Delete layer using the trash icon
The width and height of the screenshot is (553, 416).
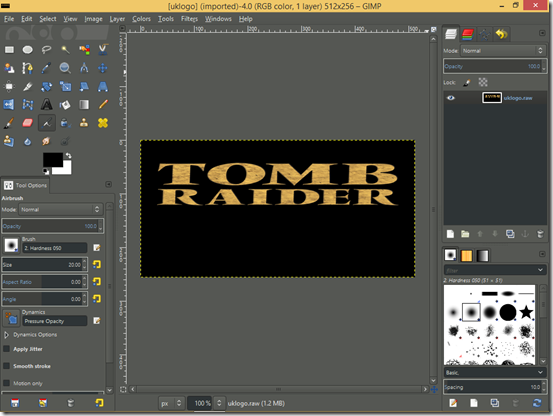pos(540,234)
